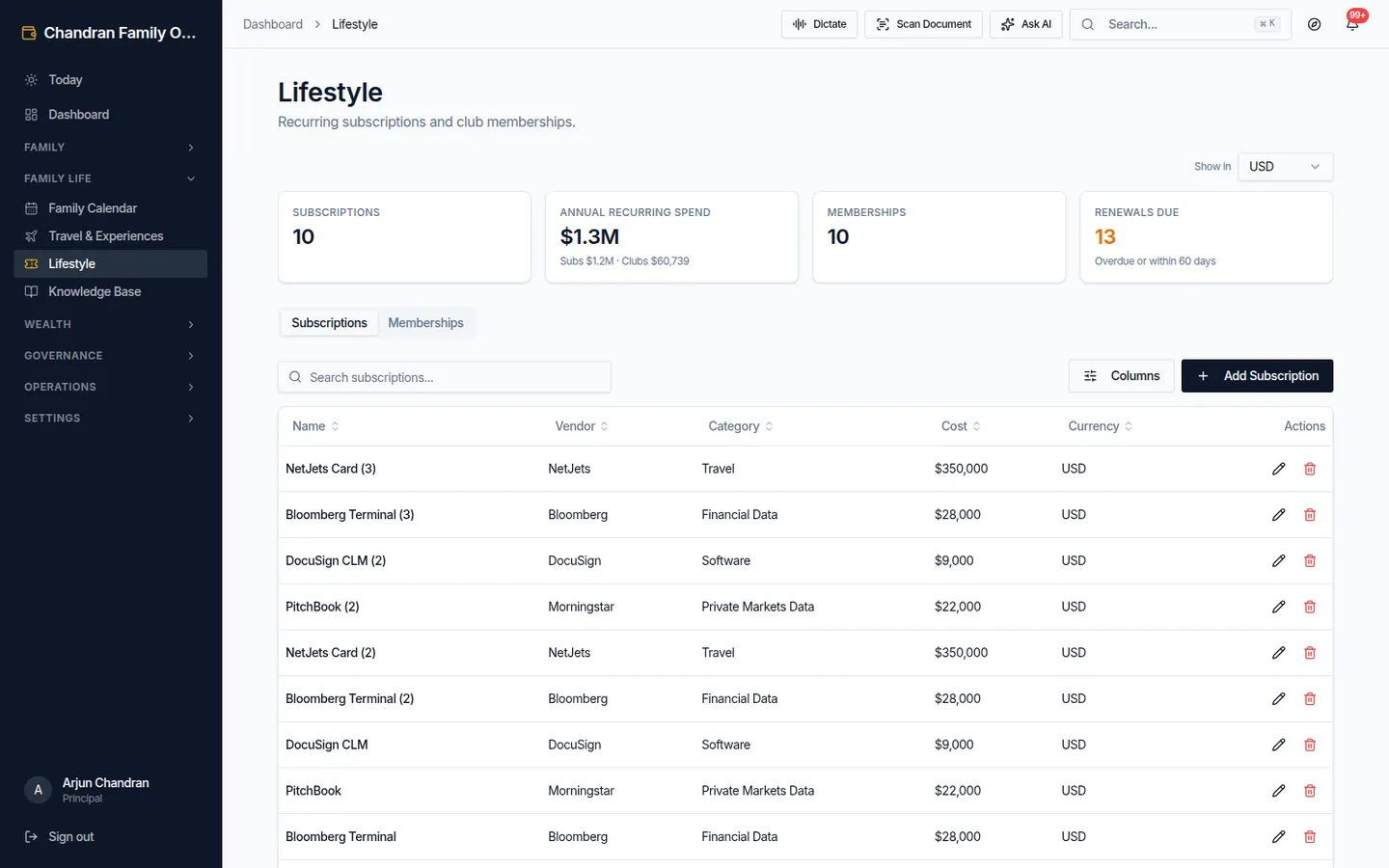Select Lifestyle in the sidebar
This screenshot has height=868, width=1389.
(x=111, y=264)
